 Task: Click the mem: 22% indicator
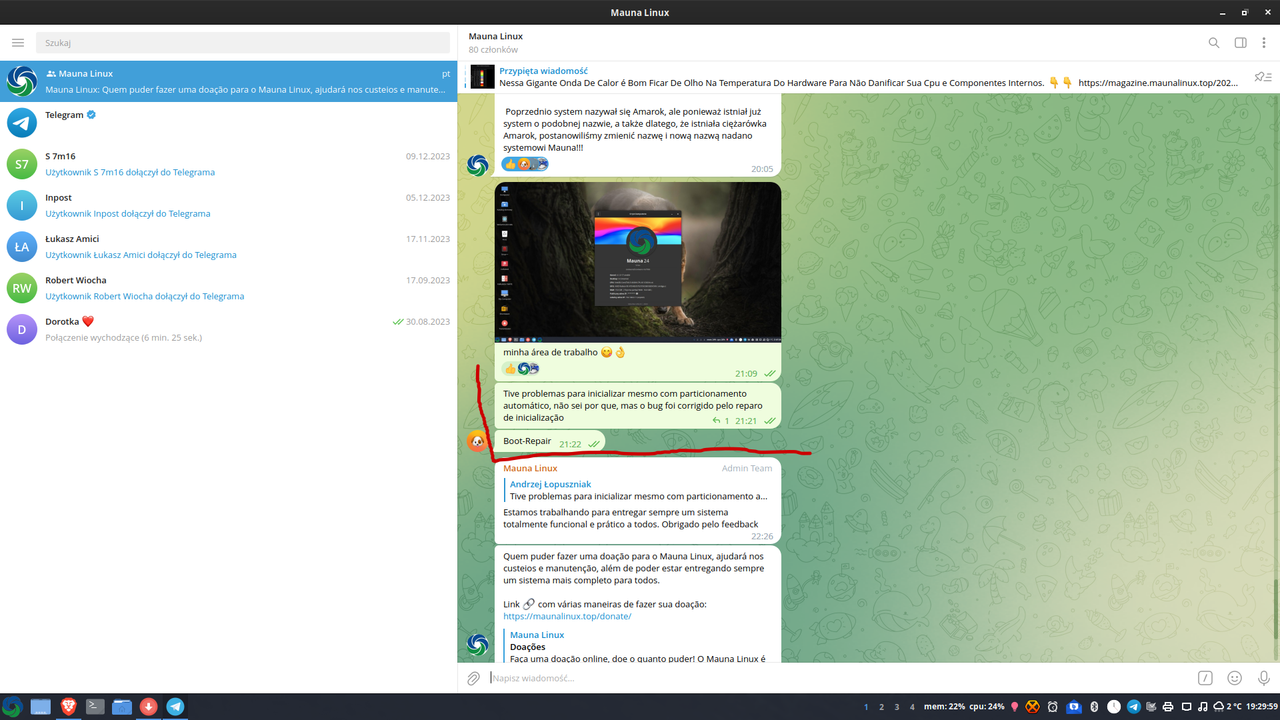point(945,707)
